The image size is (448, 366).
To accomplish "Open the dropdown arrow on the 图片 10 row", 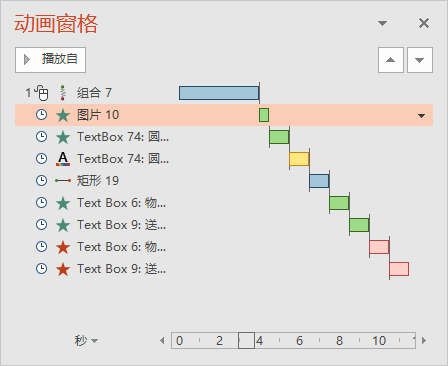I will [x=421, y=116].
